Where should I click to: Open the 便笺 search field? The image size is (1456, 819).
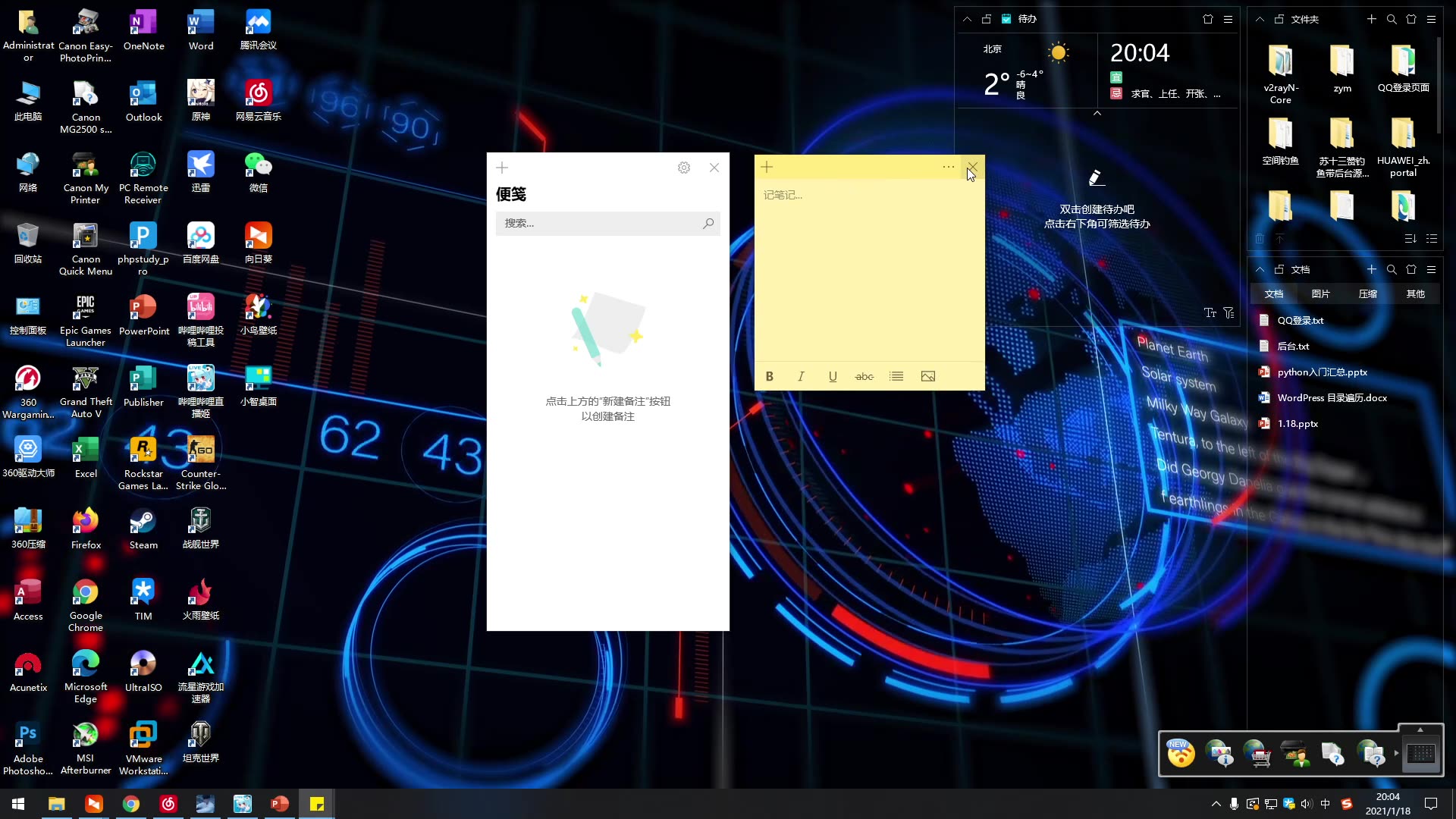point(608,223)
